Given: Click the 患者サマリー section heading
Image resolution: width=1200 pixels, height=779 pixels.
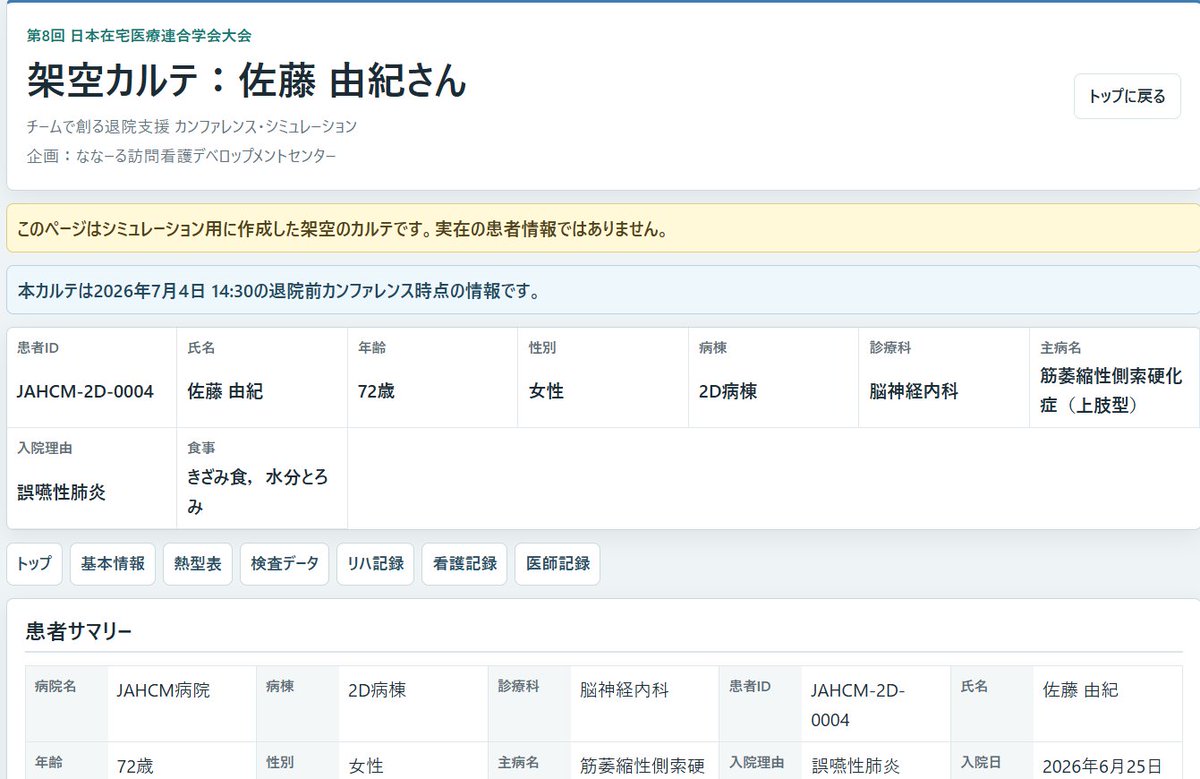Looking at the screenshot, I should (79, 631).
